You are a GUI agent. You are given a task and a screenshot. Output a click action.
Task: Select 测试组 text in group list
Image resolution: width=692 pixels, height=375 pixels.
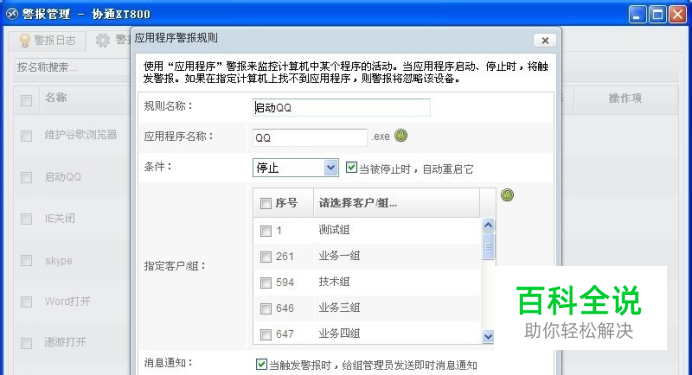(x=334, y=230)
